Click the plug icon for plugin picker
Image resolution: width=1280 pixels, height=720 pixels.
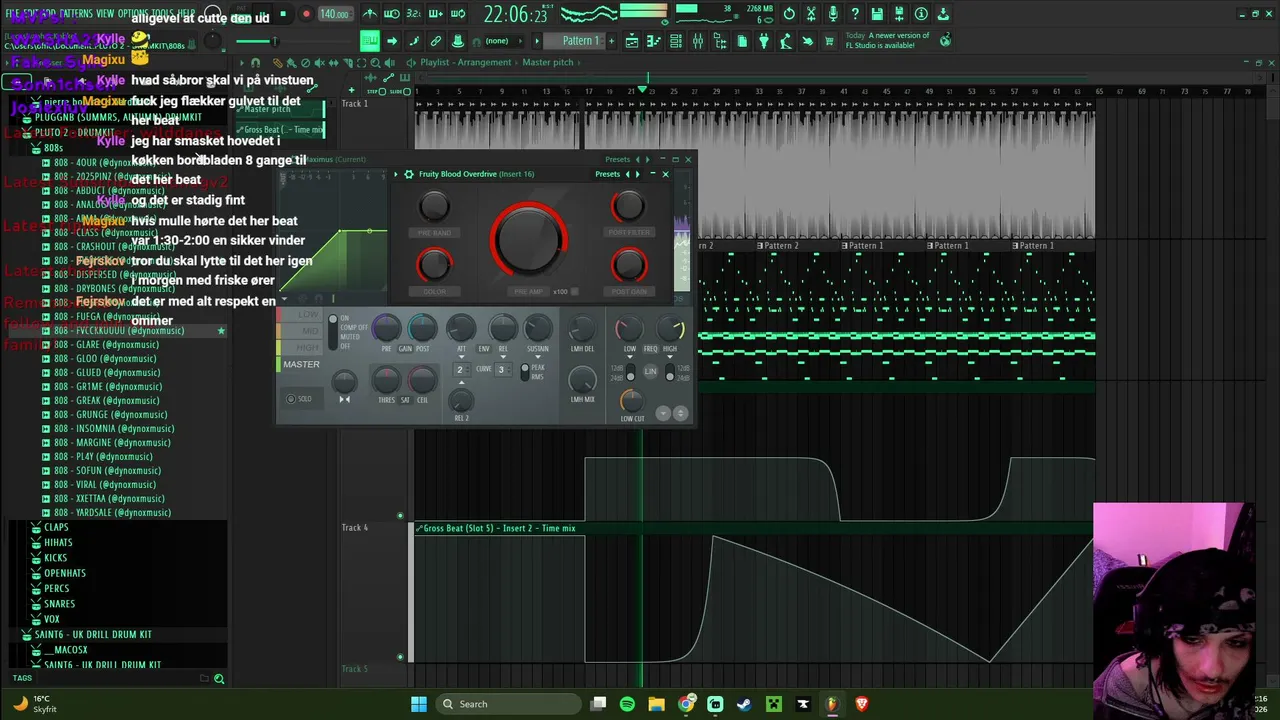click(x=764, y=41)
